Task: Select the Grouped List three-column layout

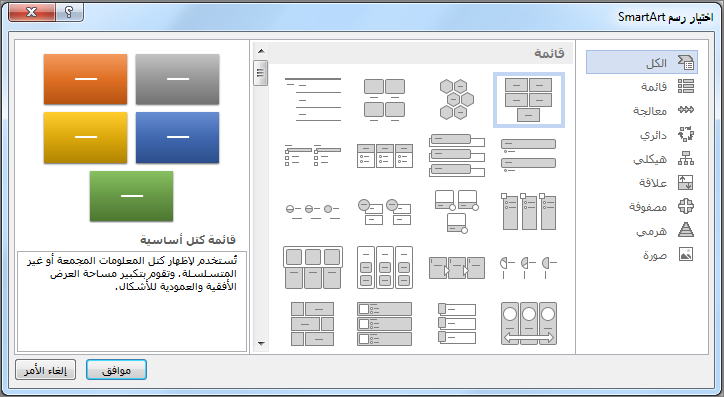Action: (x=385, y=268)
